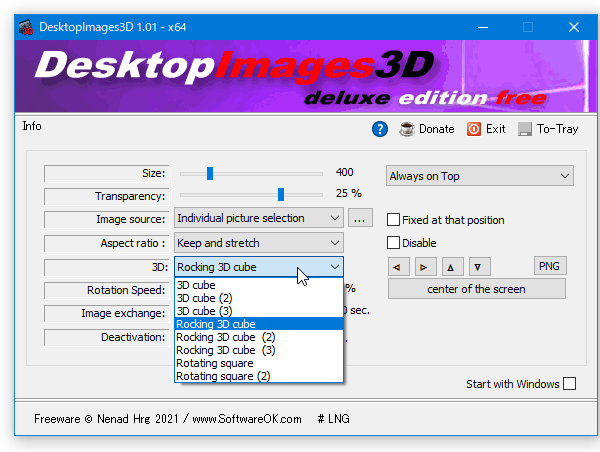Close the DesktopImages3D window
Image resolution: width=600 pixels, height=452 pixels.
tap(574, 27)
